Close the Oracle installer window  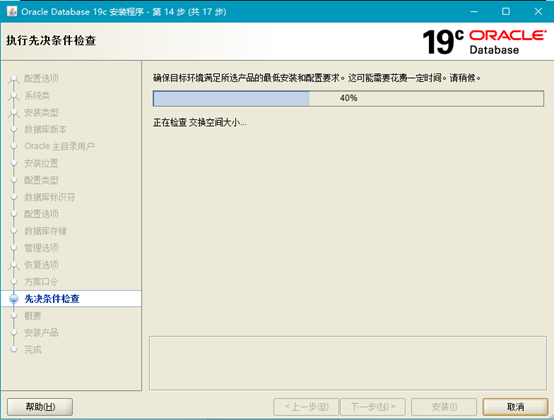[x=538, y=11]
